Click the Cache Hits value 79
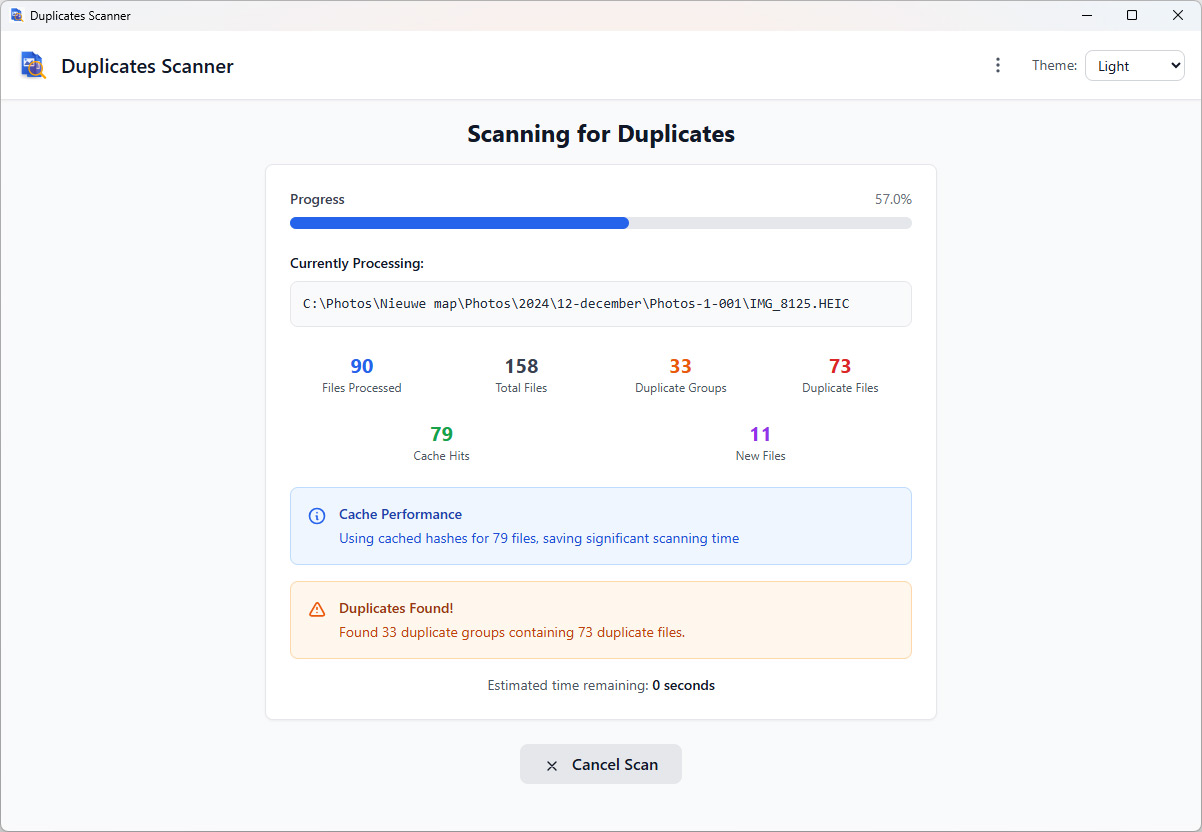This screenshot has width=1202, height=832. (x=441, y=434)
